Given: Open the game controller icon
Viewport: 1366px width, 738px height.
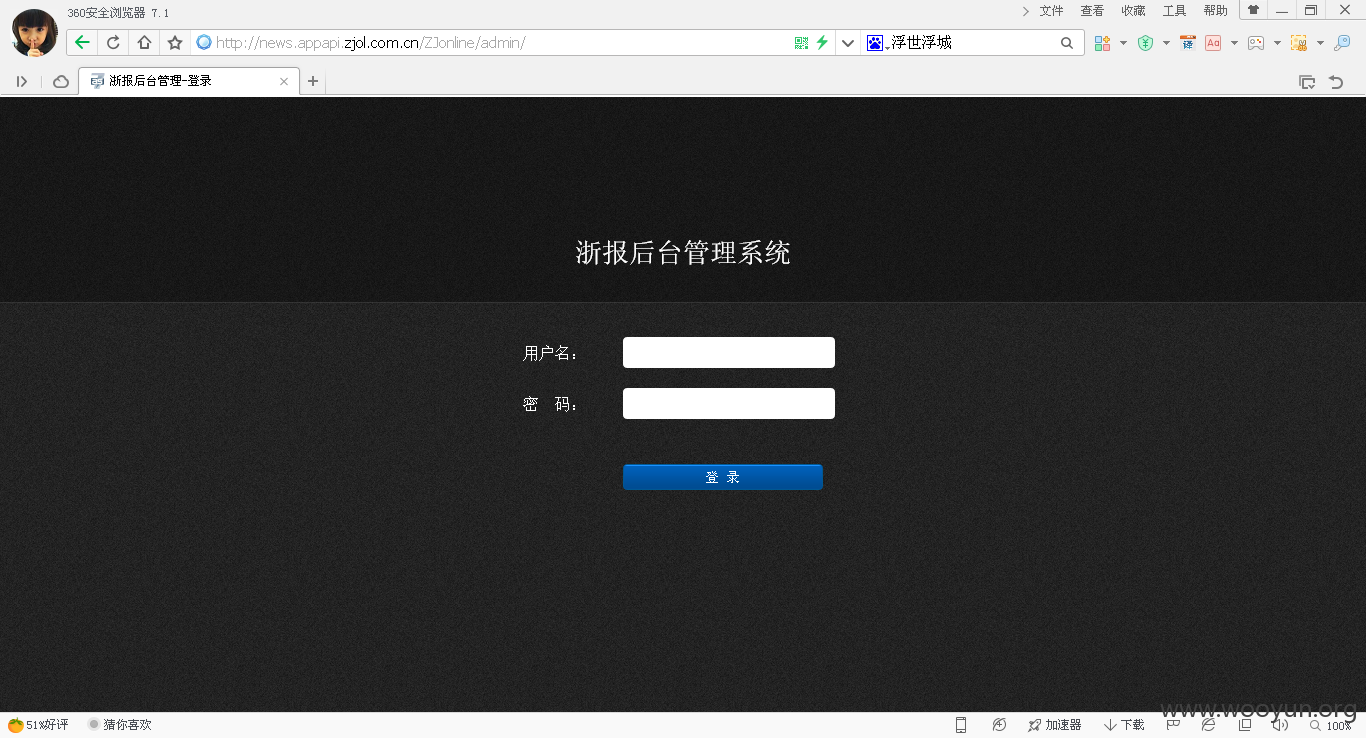Looking at the screenshot, I should click(x=1256, y=43).
